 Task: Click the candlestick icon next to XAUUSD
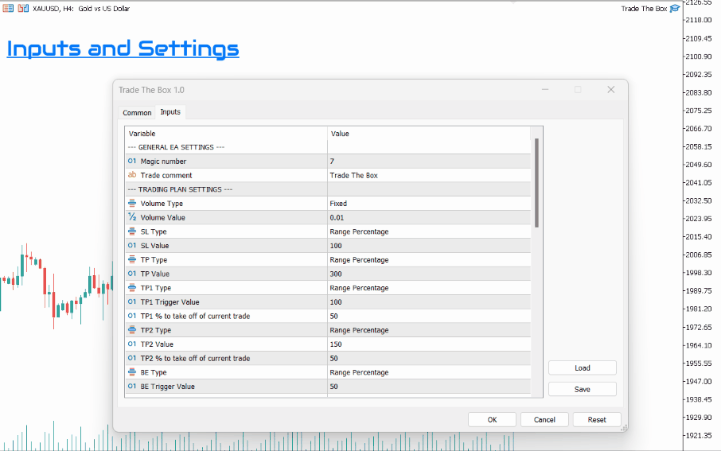pos(23,8)
